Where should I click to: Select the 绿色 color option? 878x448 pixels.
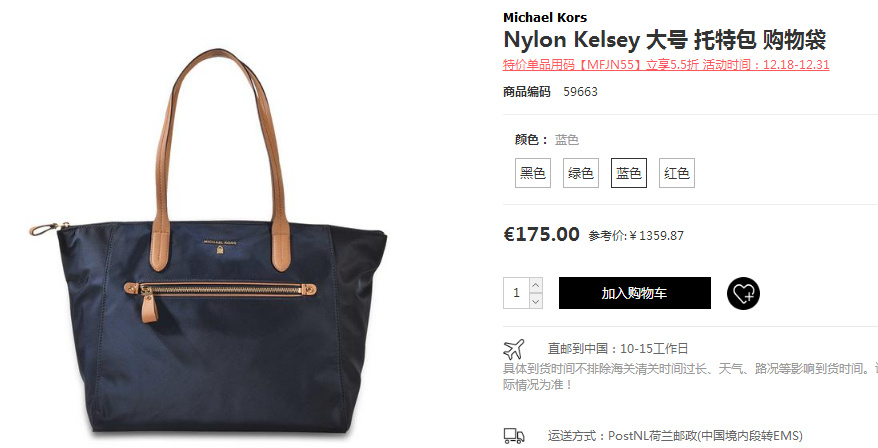pyautogui.click(x=581, y=173)
